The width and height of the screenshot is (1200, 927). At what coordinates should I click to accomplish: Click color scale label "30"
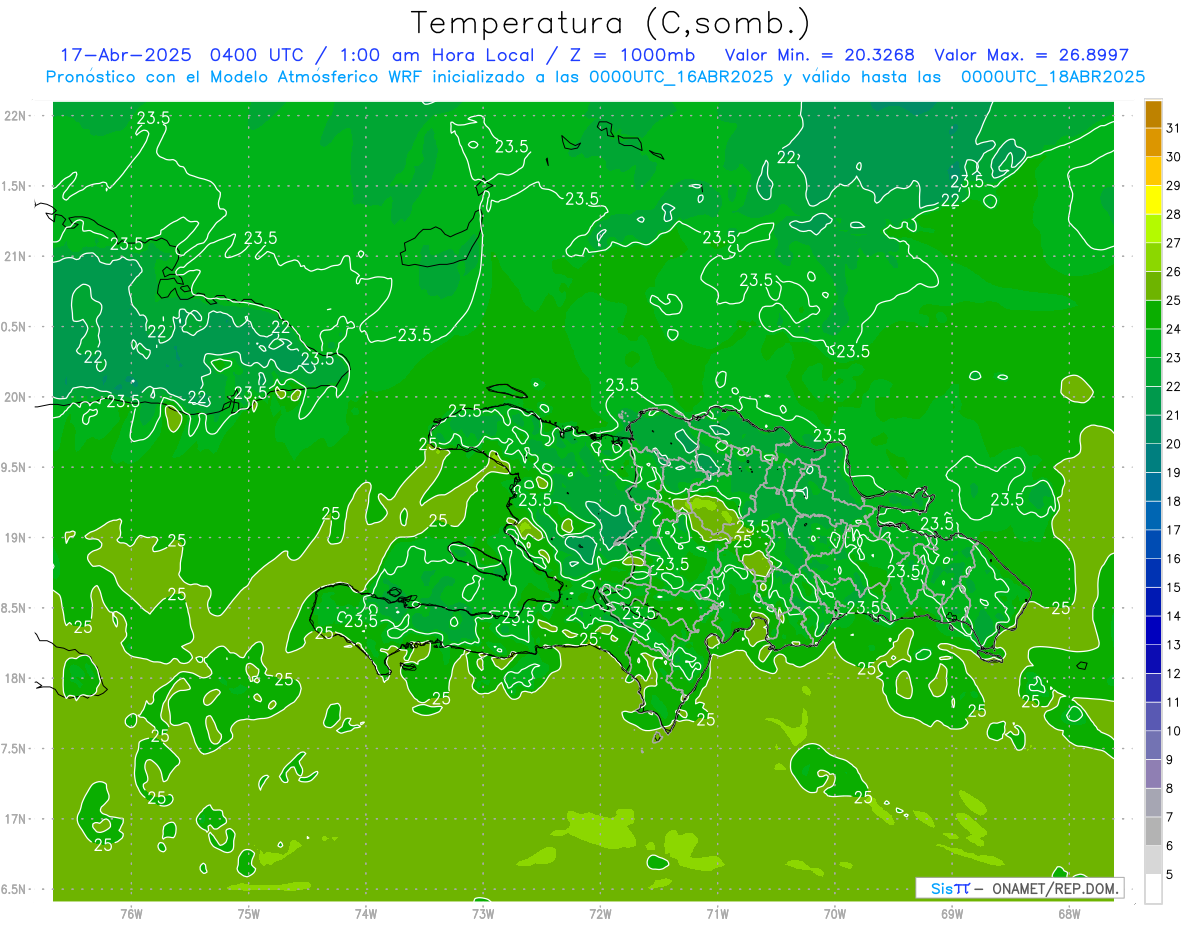click(x=1173, y=157)
